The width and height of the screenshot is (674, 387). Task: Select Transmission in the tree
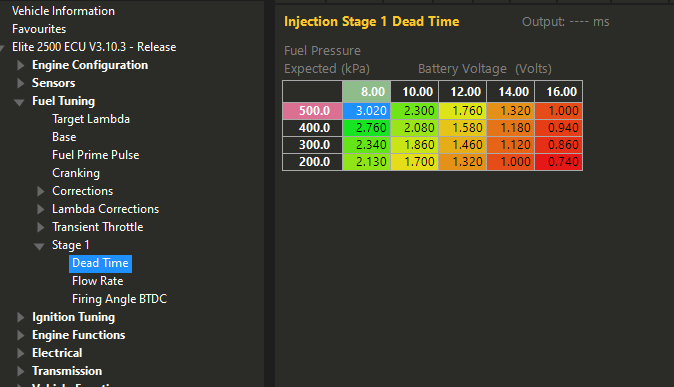67,371
